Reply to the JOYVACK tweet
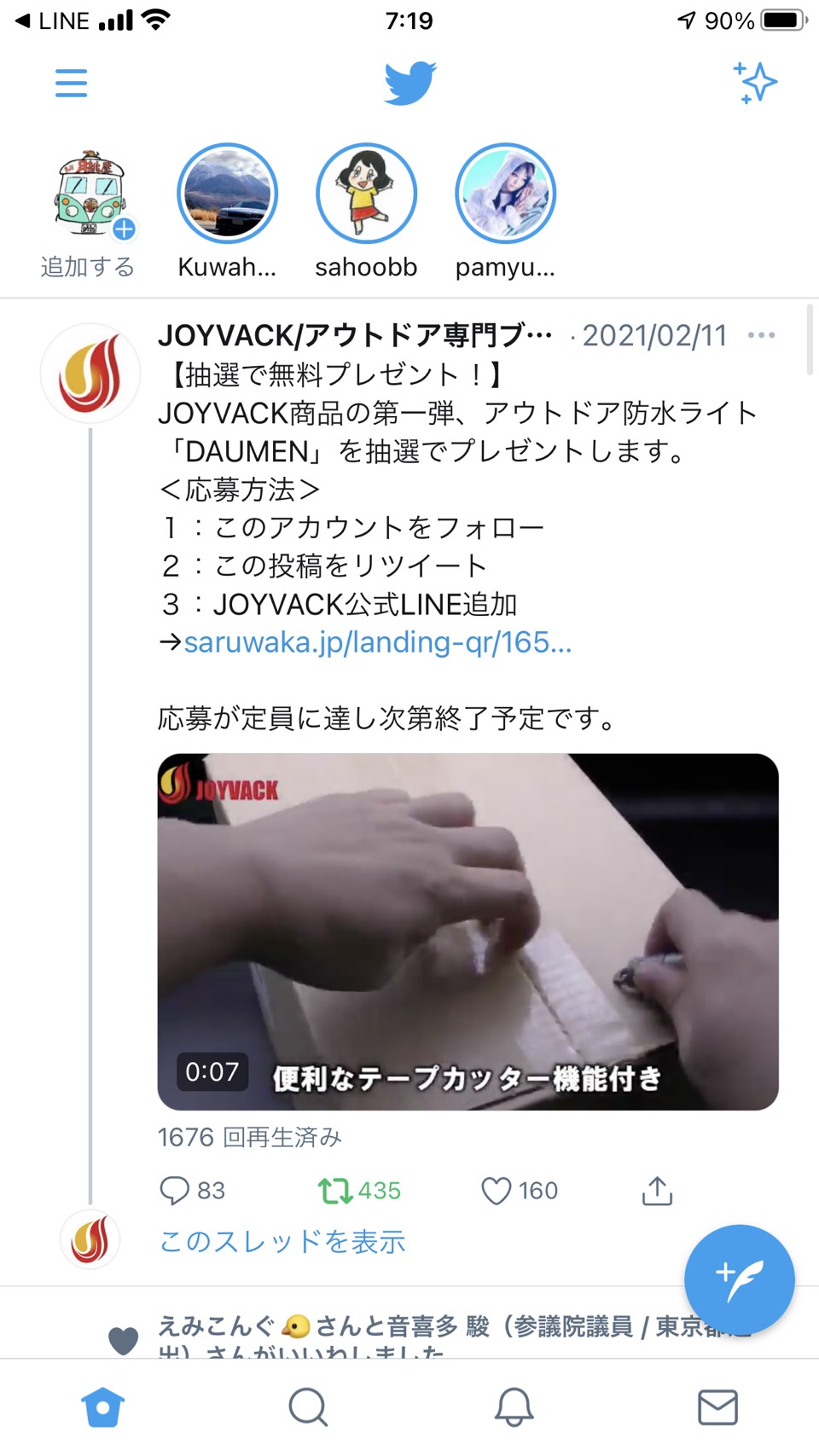Image resolution: width=819 pixels, height=1456 pixels. pyautogui.click(x=193, y=1190)
